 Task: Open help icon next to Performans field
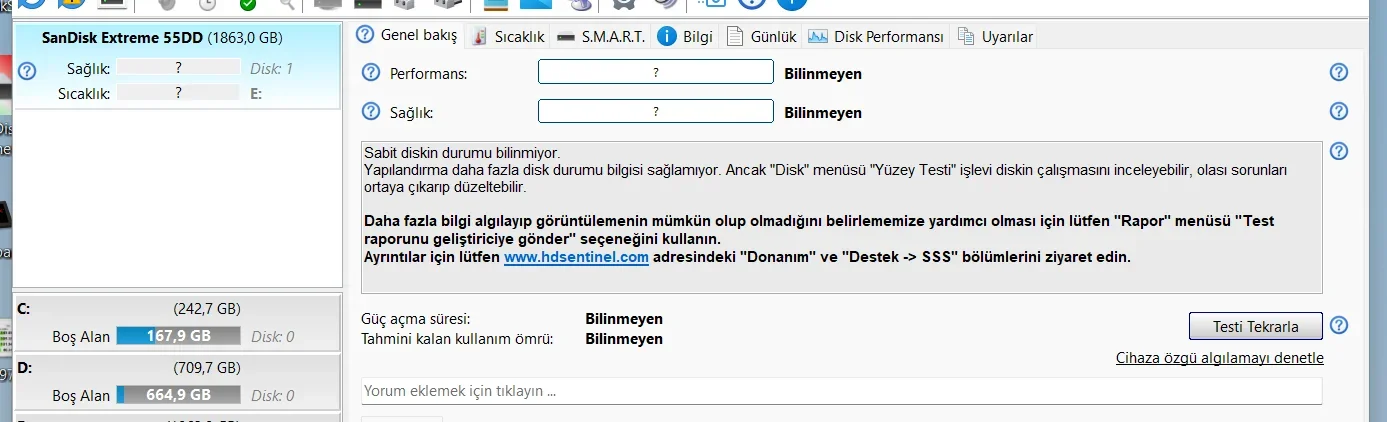coord(371,72)
